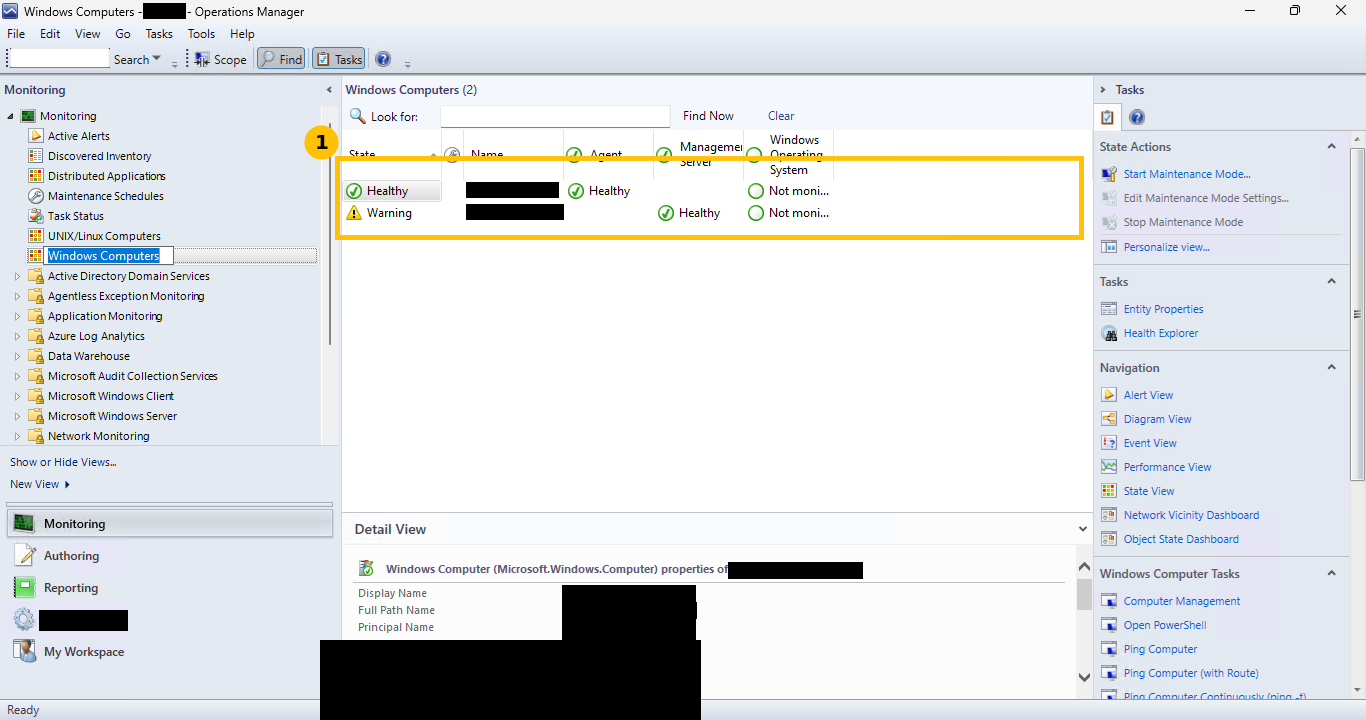Image resolution: width=1366 pixels, height=720 pixels.
Task: Click Diagram View navigation icon
Action: [x=1108, y=419]
